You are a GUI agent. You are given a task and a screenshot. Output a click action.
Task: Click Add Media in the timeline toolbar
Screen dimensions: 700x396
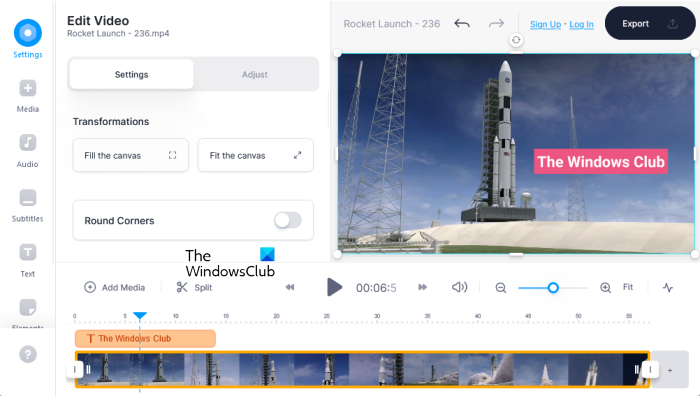coord(115,288)
